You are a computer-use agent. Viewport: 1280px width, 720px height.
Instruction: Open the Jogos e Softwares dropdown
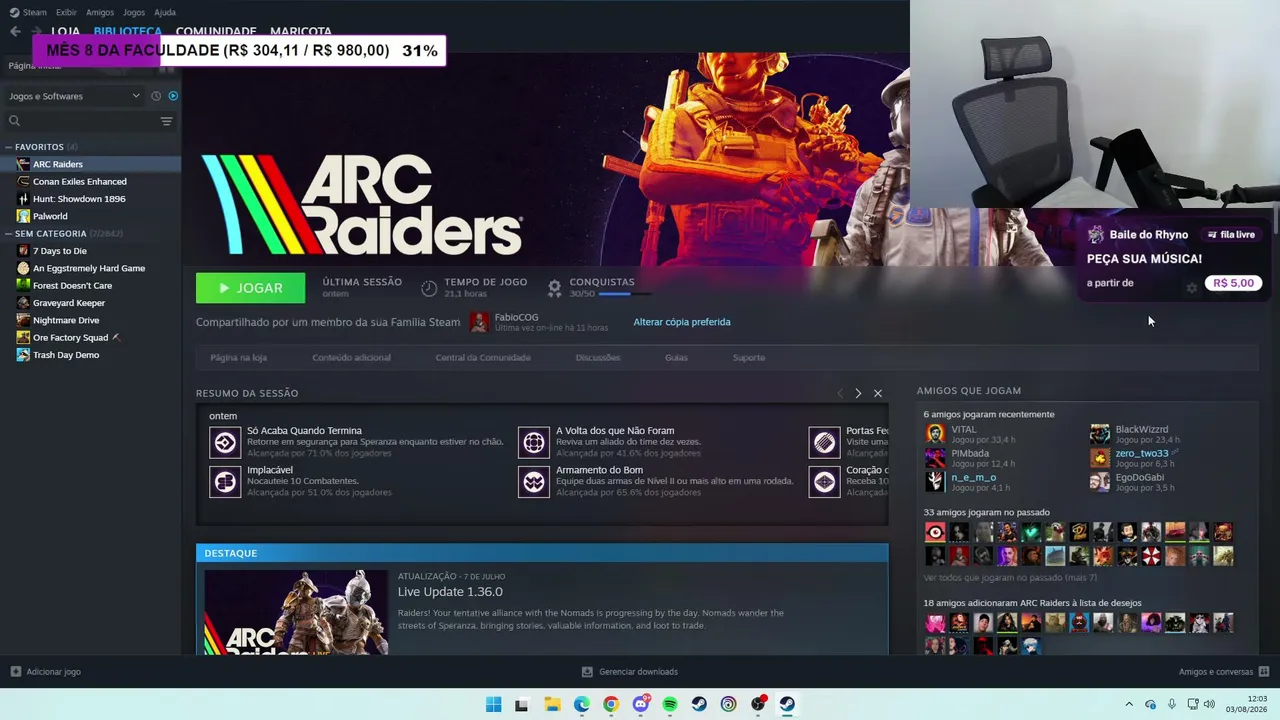tap(75, 96)
